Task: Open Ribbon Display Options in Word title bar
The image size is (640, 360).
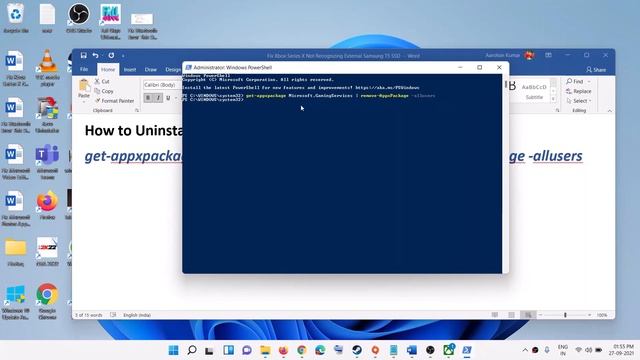Action: (548, 55)
